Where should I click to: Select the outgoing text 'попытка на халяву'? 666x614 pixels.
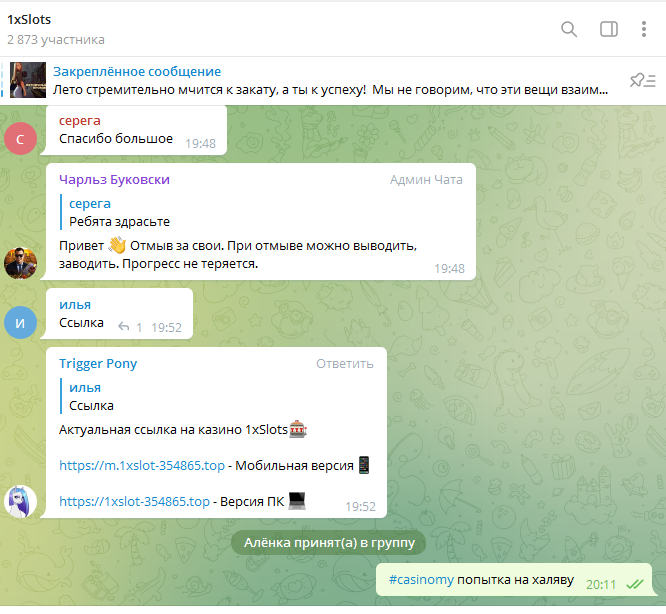(515, 580)
